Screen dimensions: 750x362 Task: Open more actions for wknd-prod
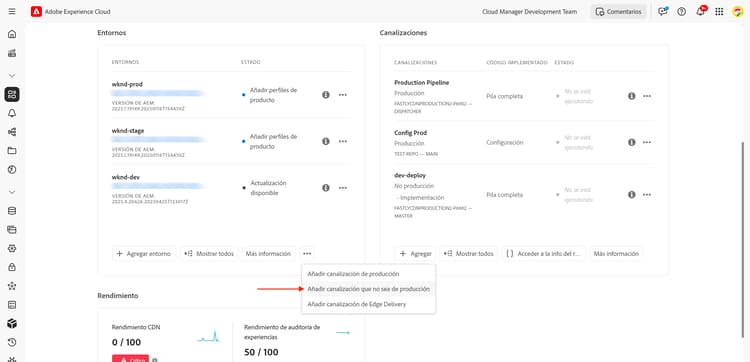point(342,95)
